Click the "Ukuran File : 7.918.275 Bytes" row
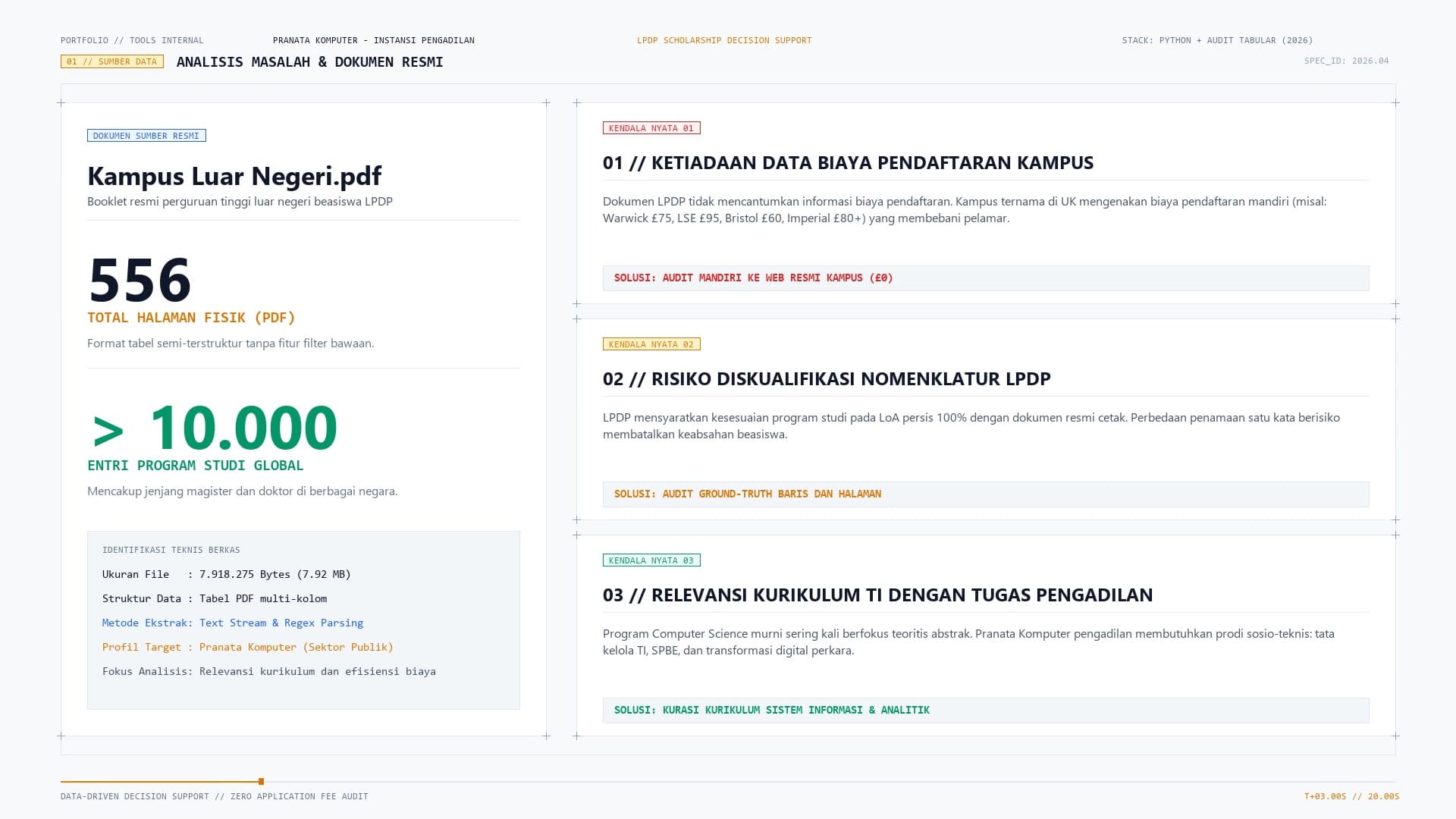This screenshot has width=1456, height=819. coord(227,575)
